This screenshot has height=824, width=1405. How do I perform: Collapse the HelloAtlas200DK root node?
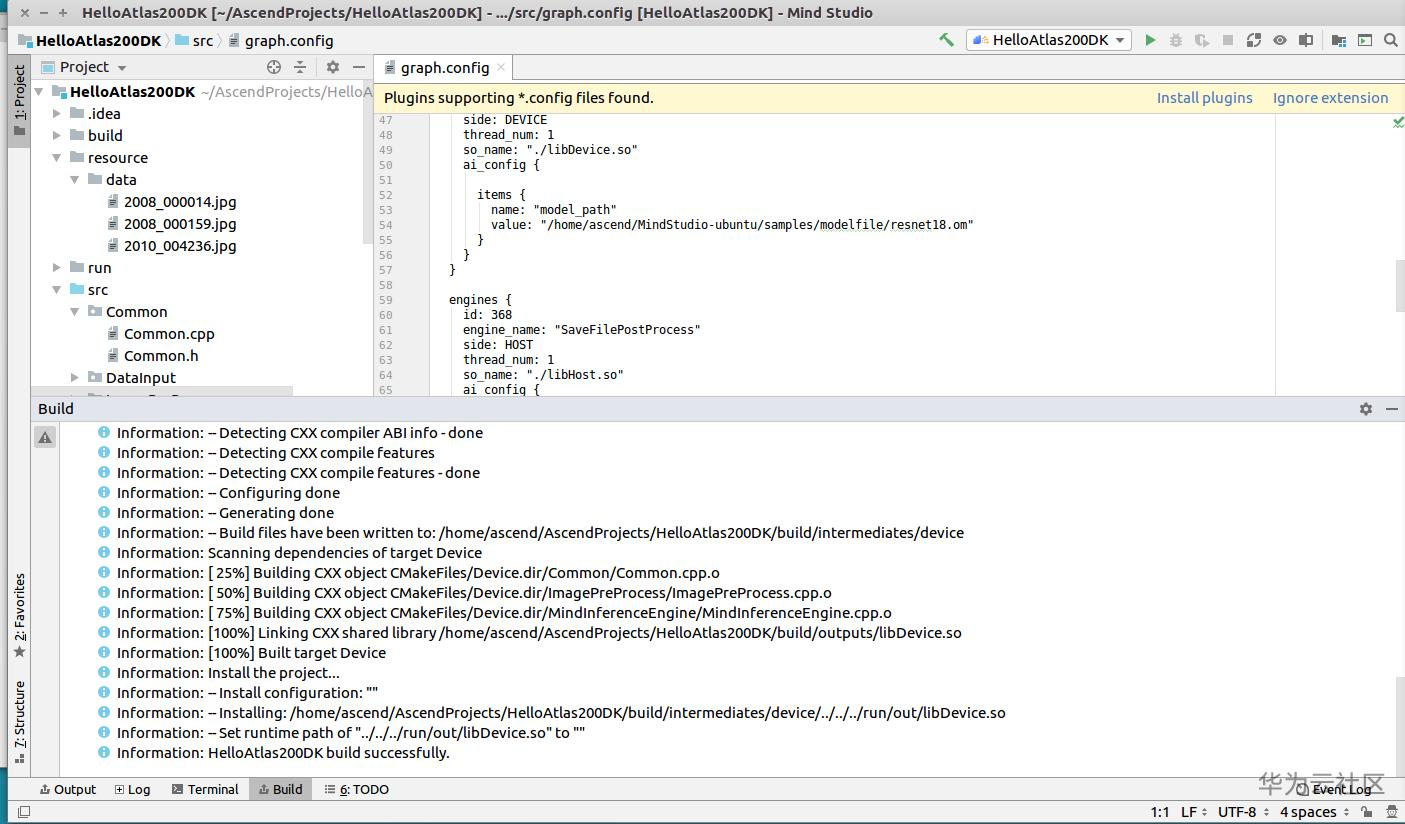[39, 92]
